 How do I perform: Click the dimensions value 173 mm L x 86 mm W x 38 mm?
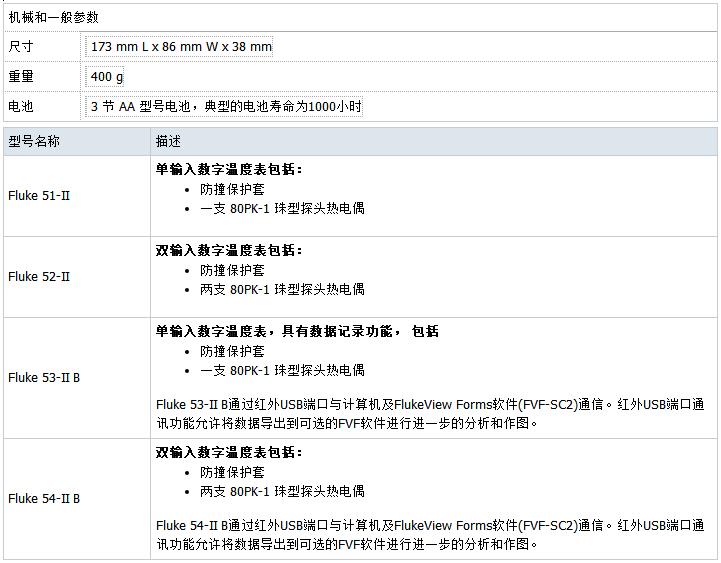point(181,46)
